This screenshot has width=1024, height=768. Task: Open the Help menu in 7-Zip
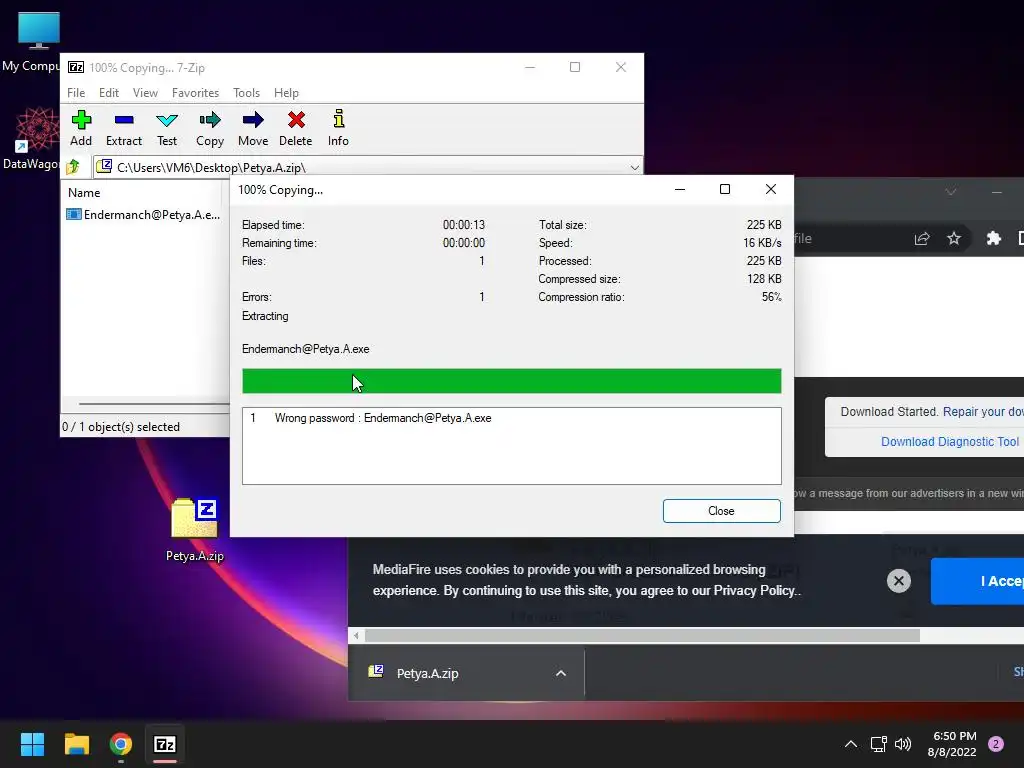tap(286, 93)
